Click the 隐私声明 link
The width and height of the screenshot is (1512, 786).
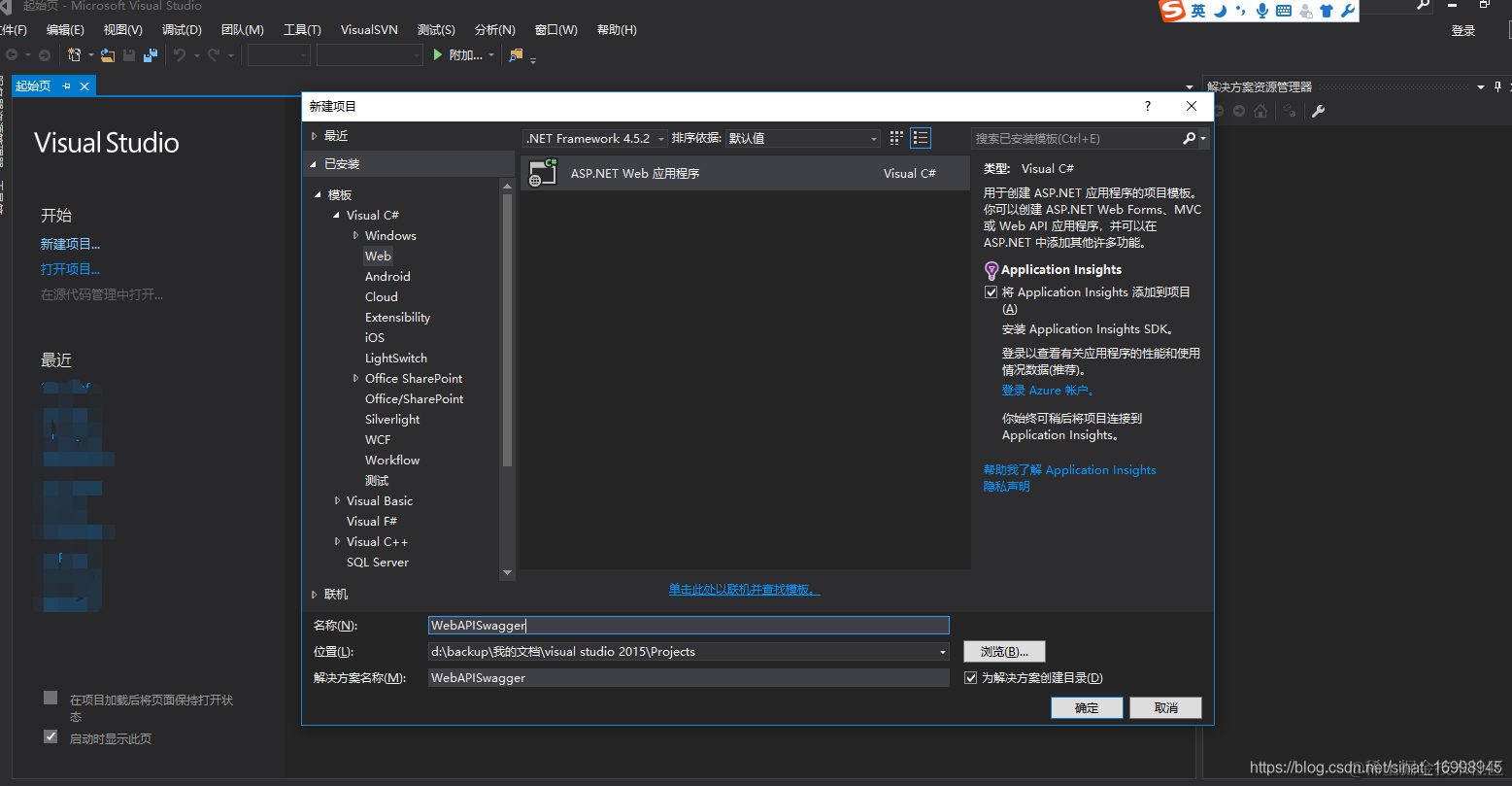click(1006, 487)
